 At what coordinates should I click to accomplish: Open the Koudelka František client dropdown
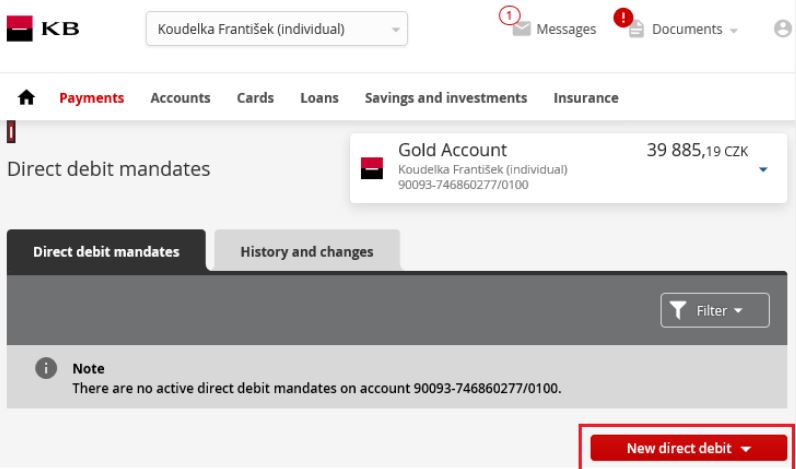(x=277, y=29)
